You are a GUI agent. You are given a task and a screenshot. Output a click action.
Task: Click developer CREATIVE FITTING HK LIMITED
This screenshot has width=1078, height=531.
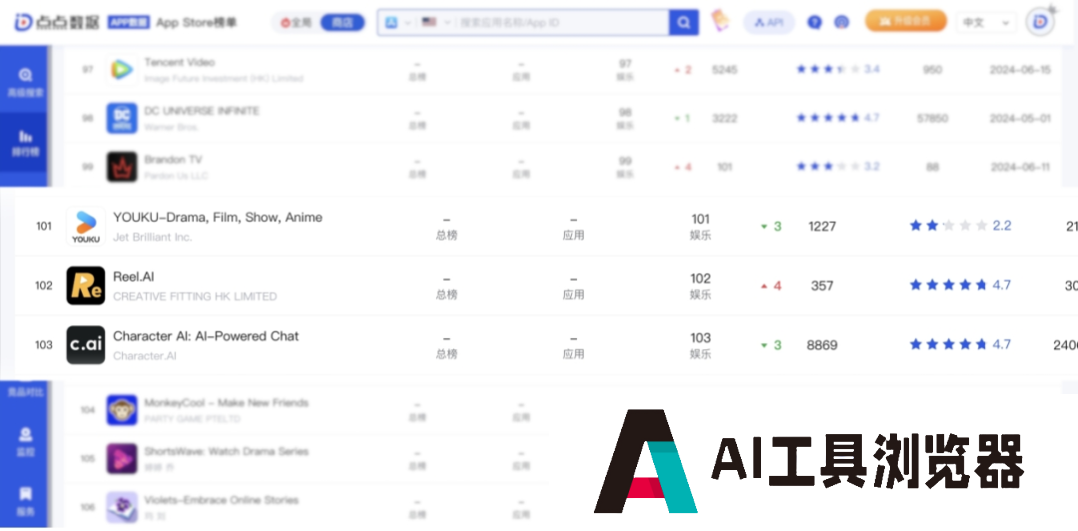[x=195, y=296]
